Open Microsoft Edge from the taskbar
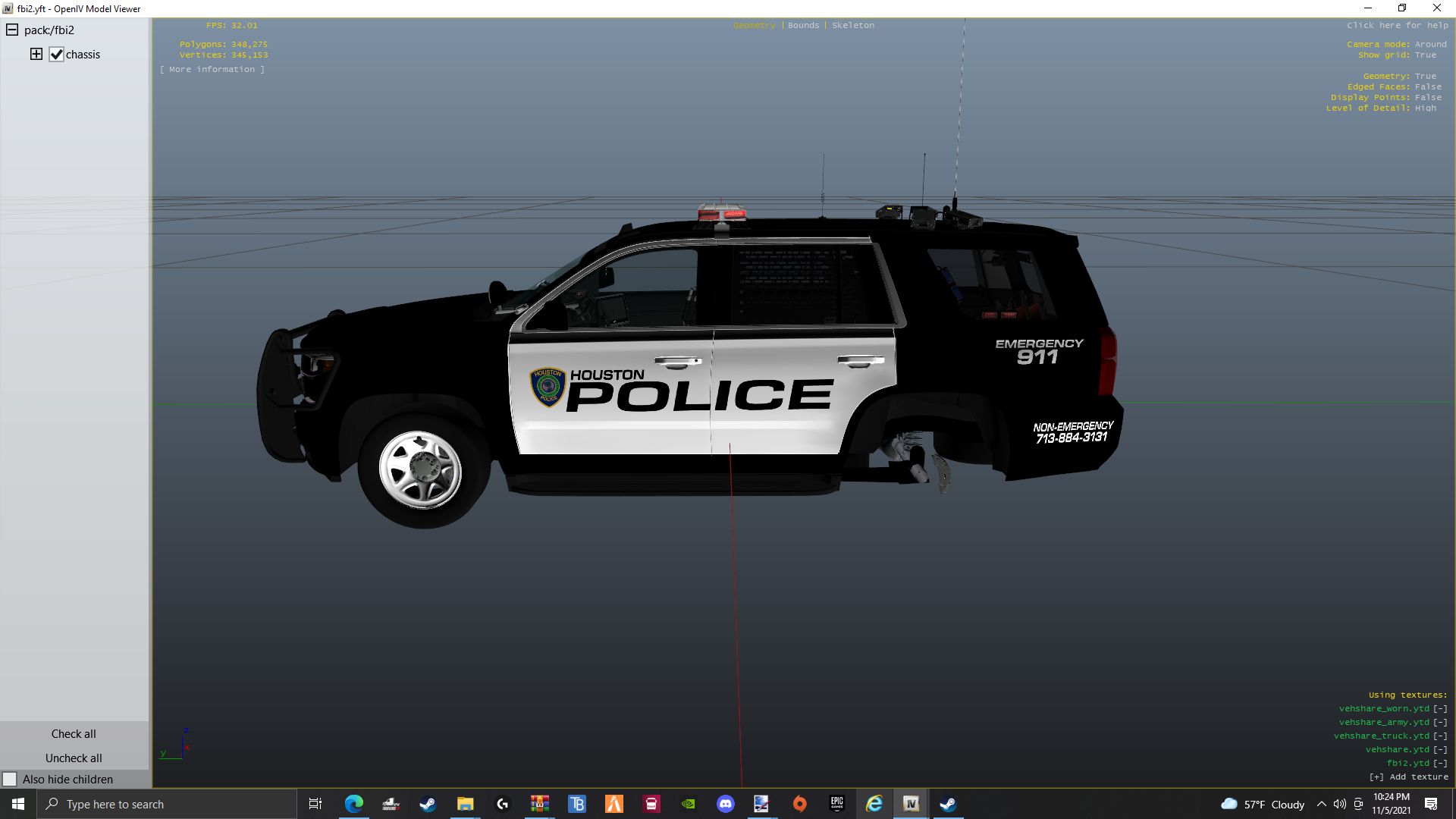The width and height of the screenshot is (1456, 819). [x=354, y=804]
